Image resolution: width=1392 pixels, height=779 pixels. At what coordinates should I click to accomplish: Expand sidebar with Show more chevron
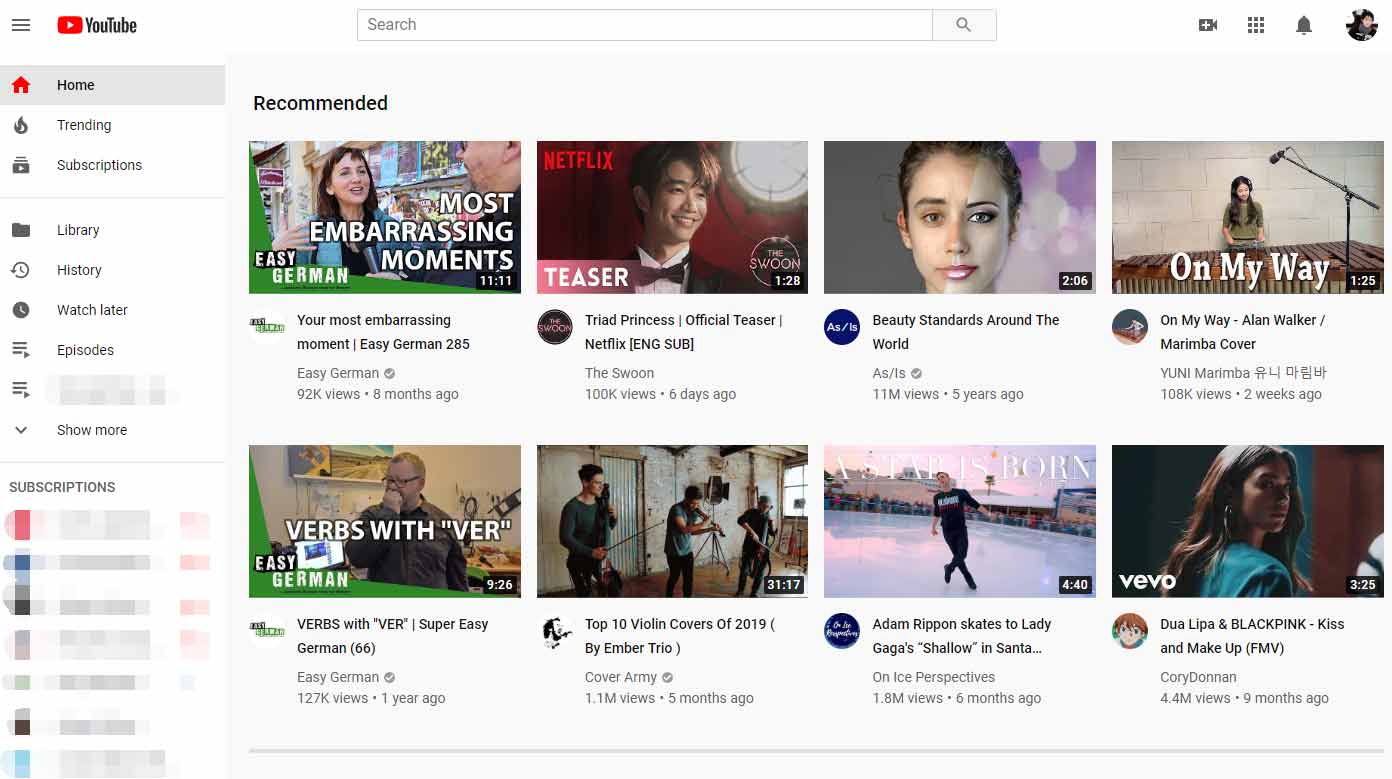21,430
